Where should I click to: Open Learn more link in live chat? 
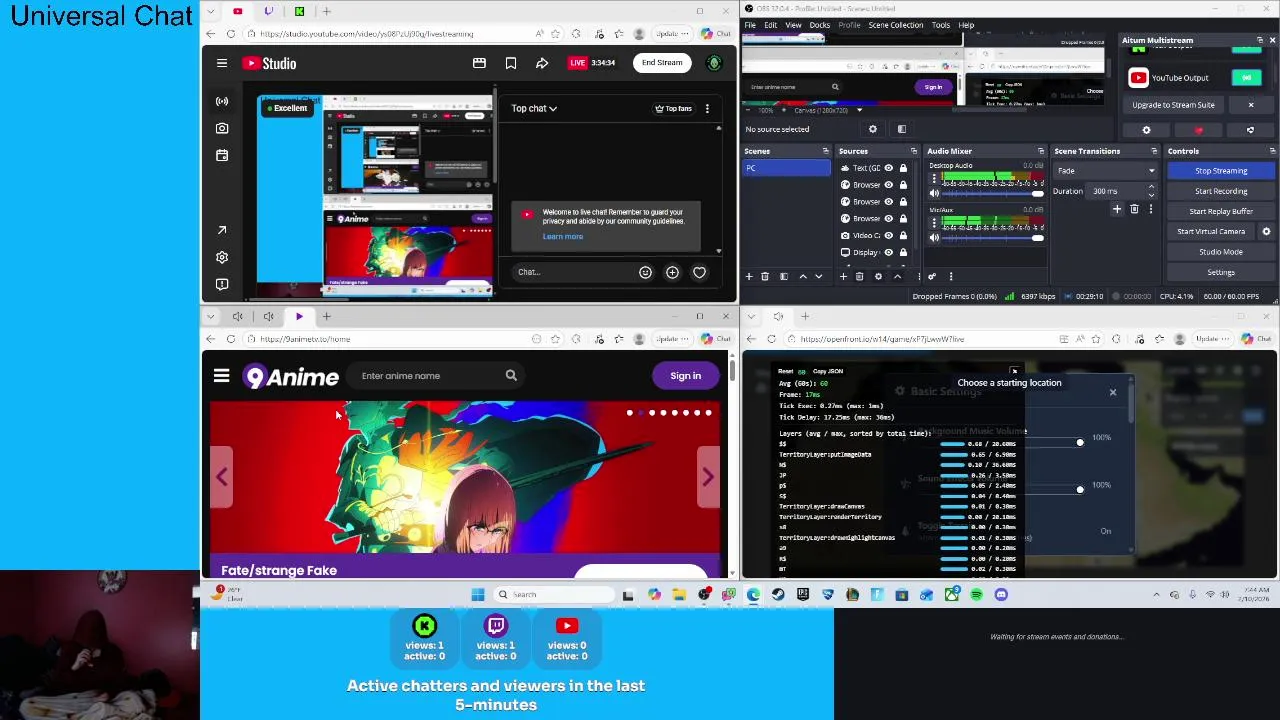pyautogui.click(x=563, y=237)
